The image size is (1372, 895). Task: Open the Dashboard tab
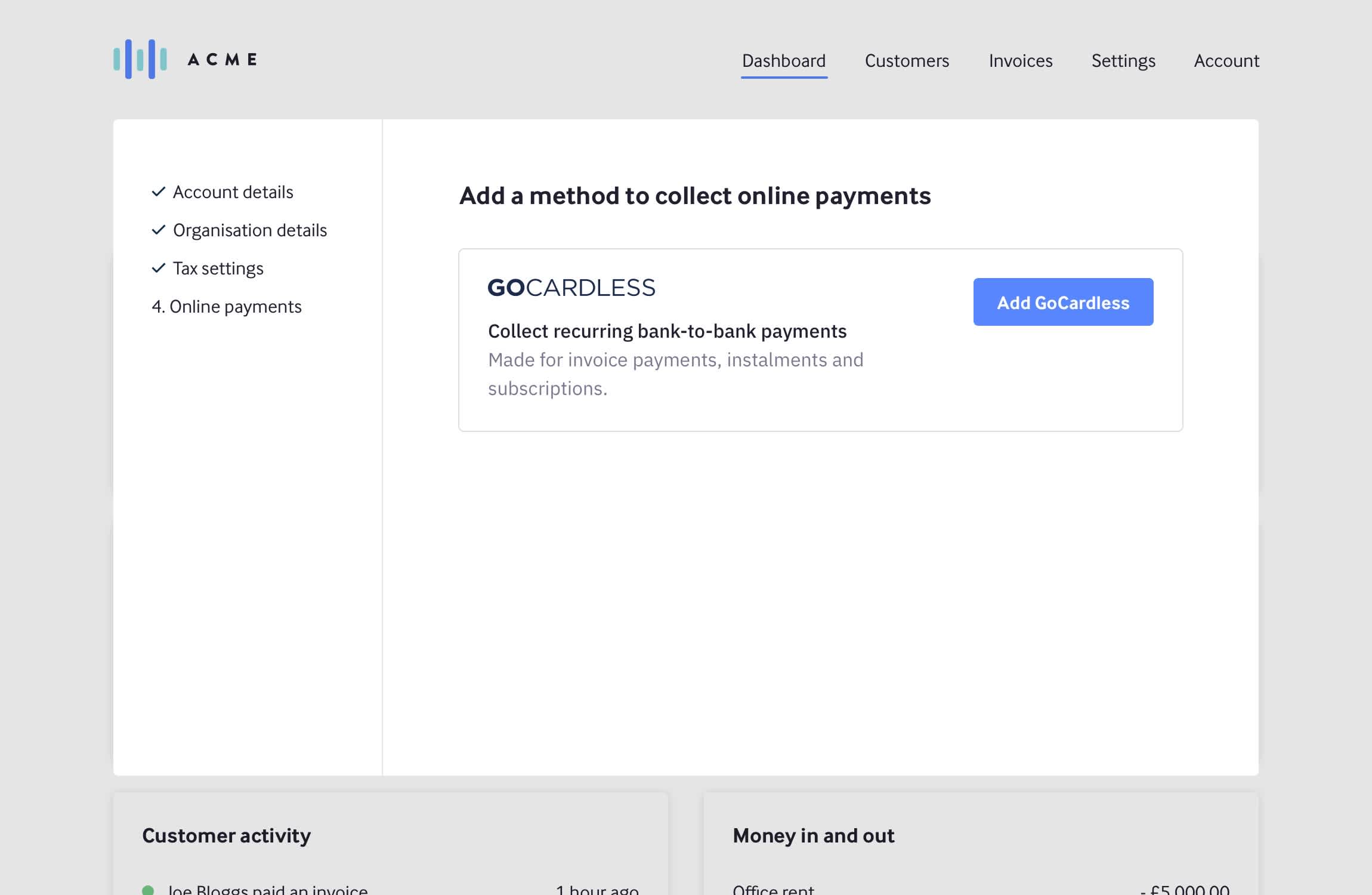[x=783, y=61]
